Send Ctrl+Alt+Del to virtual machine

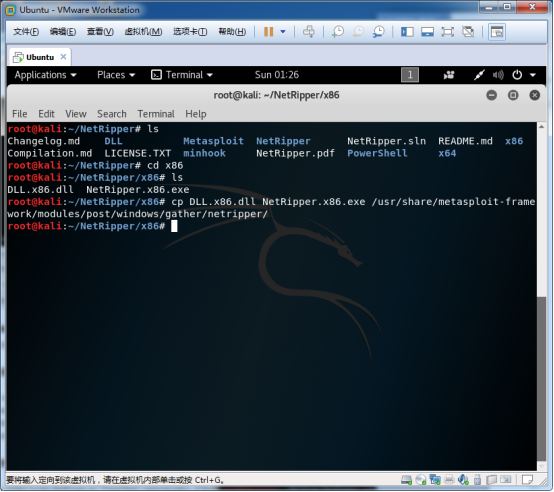pyautogui.click(x=309, y=32)
